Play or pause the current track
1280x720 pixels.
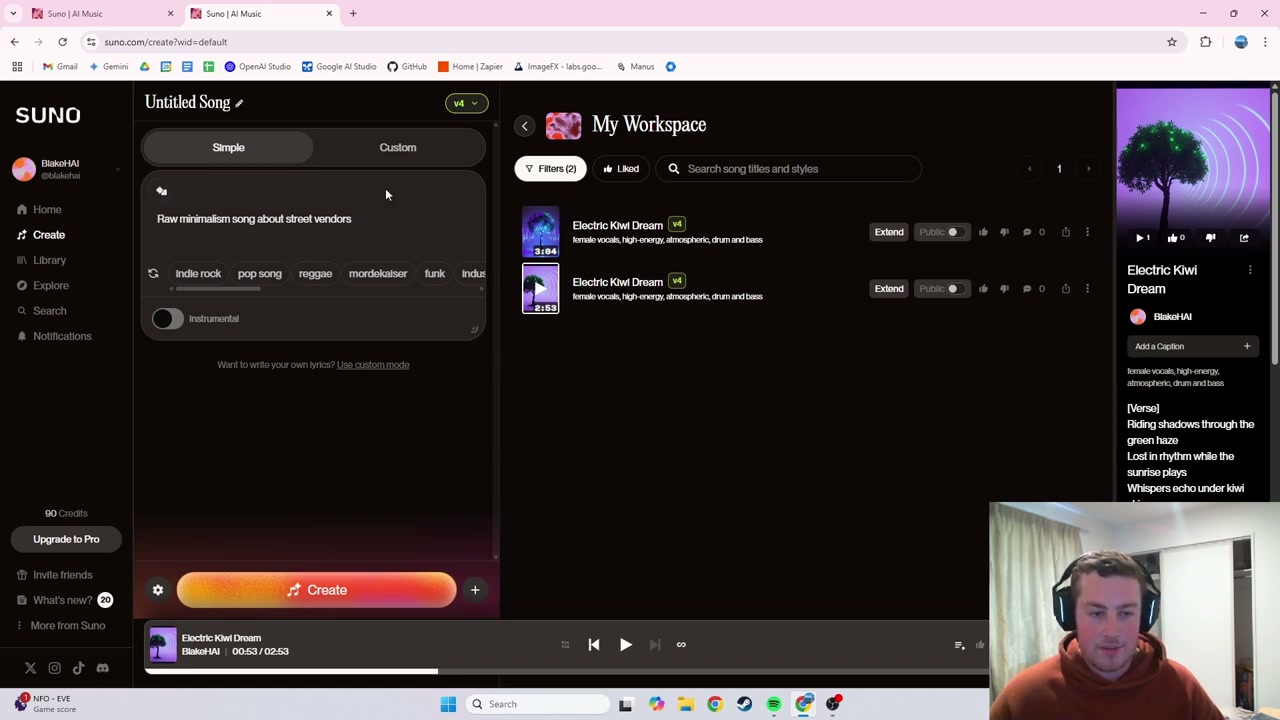pos(625,645)
